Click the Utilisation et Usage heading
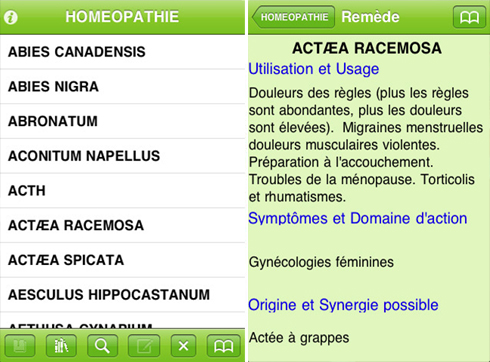Screen dimensions: 490x362 coord(314,69)
